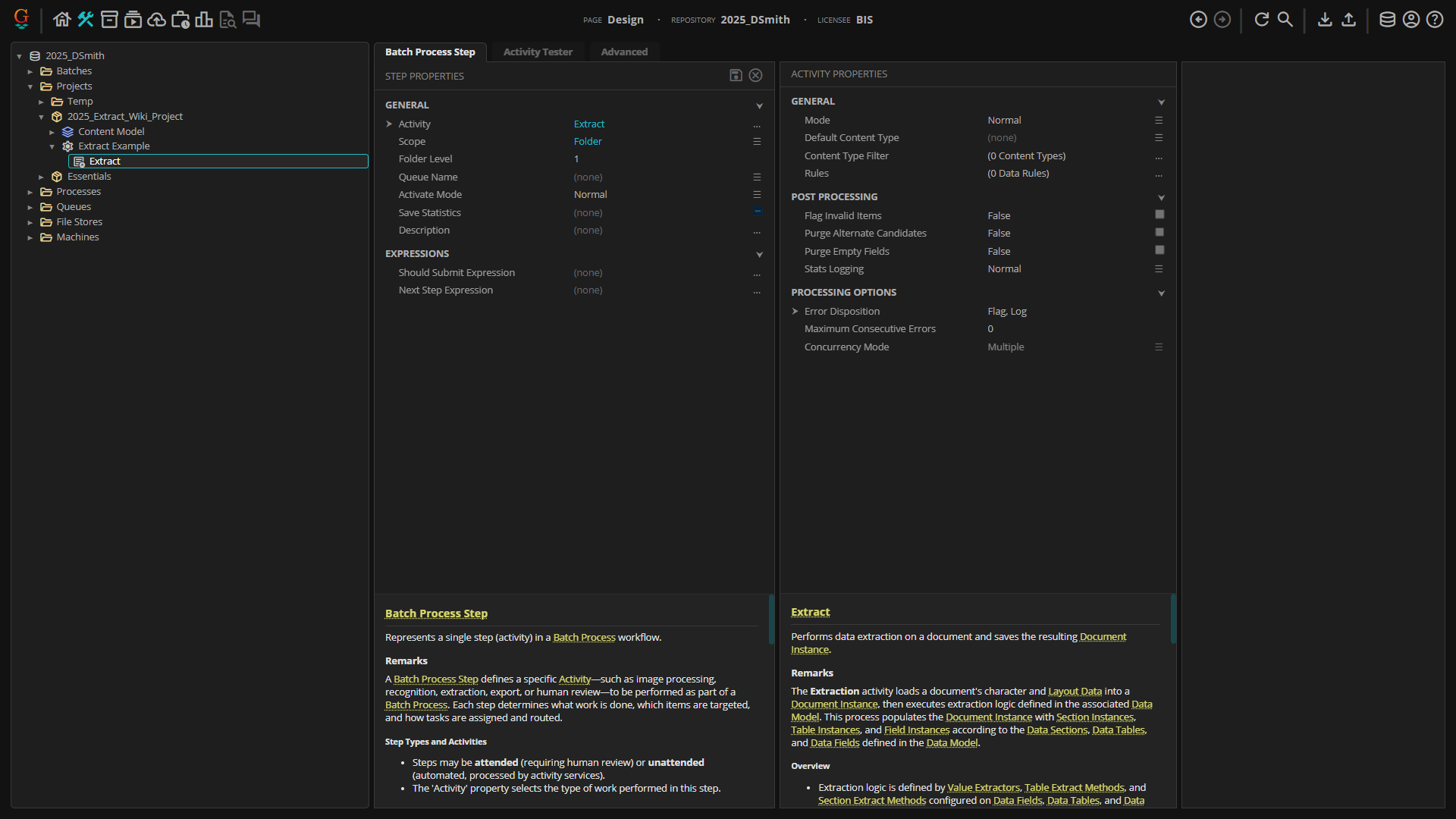Switch to the Advanced tab

point(624,52)
